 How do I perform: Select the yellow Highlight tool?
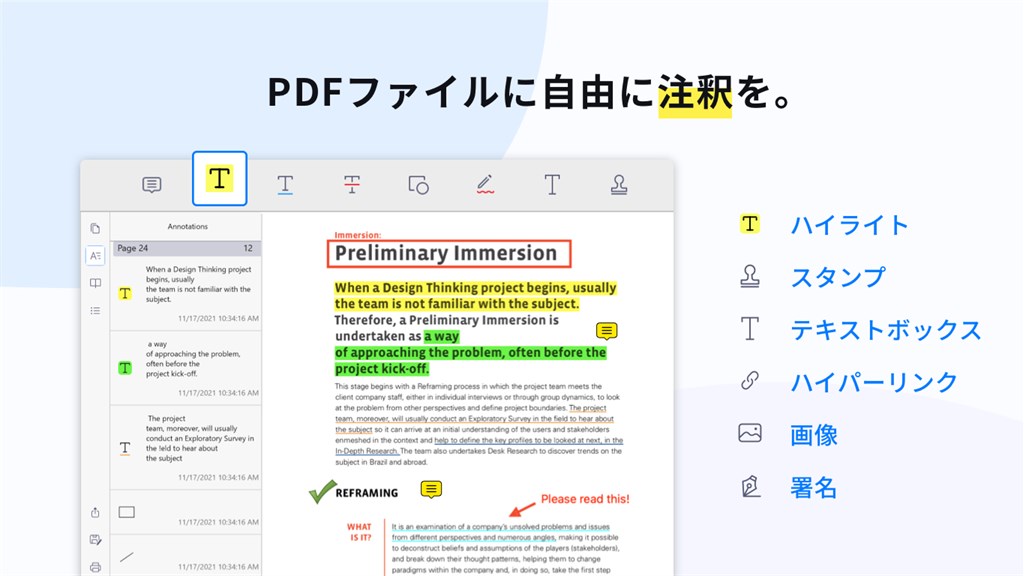point(219,178)
